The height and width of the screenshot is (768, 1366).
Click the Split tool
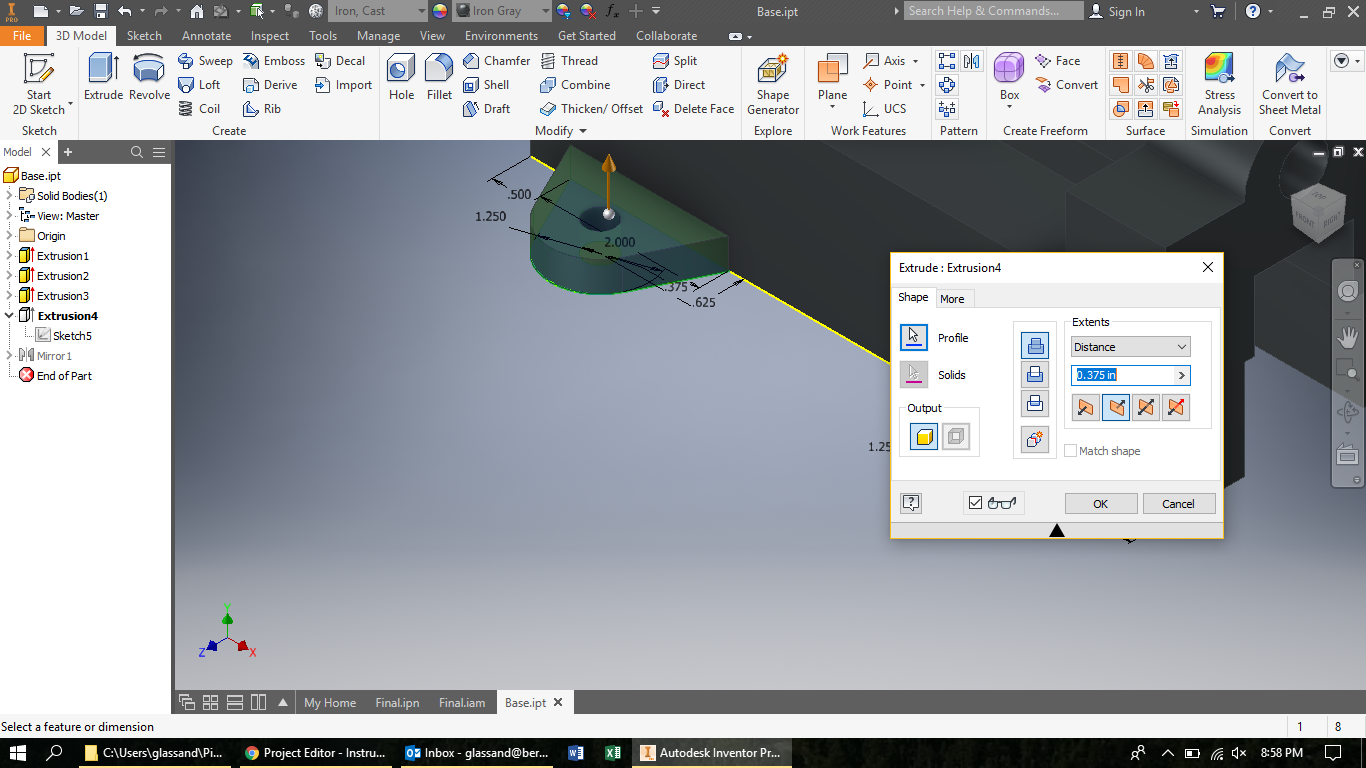click(675, 61)
